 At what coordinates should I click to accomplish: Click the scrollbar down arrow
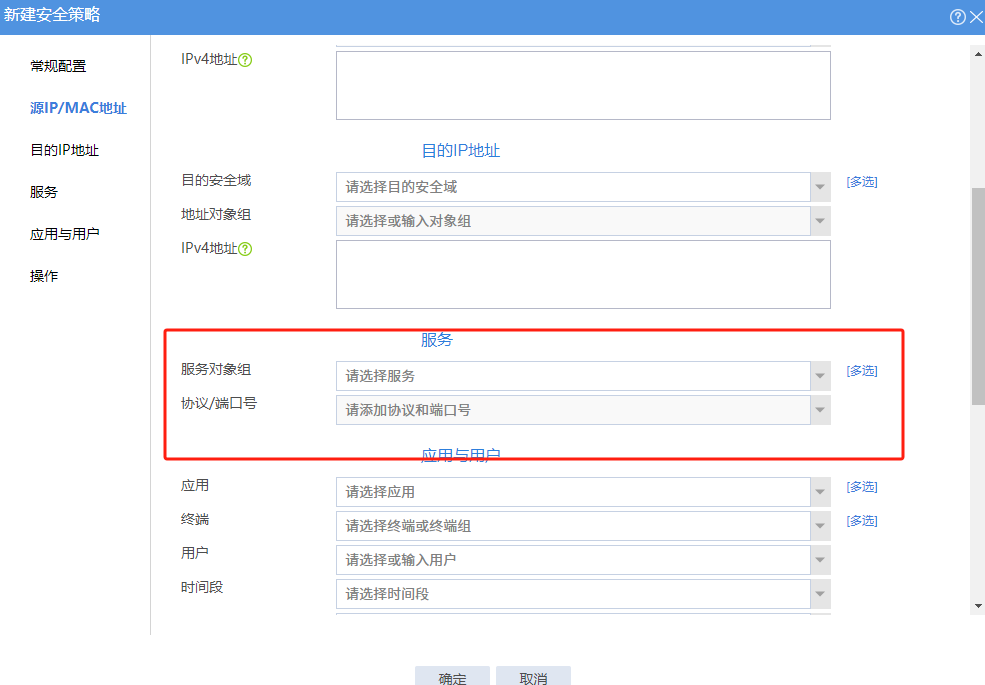click(x=978, y=606)
